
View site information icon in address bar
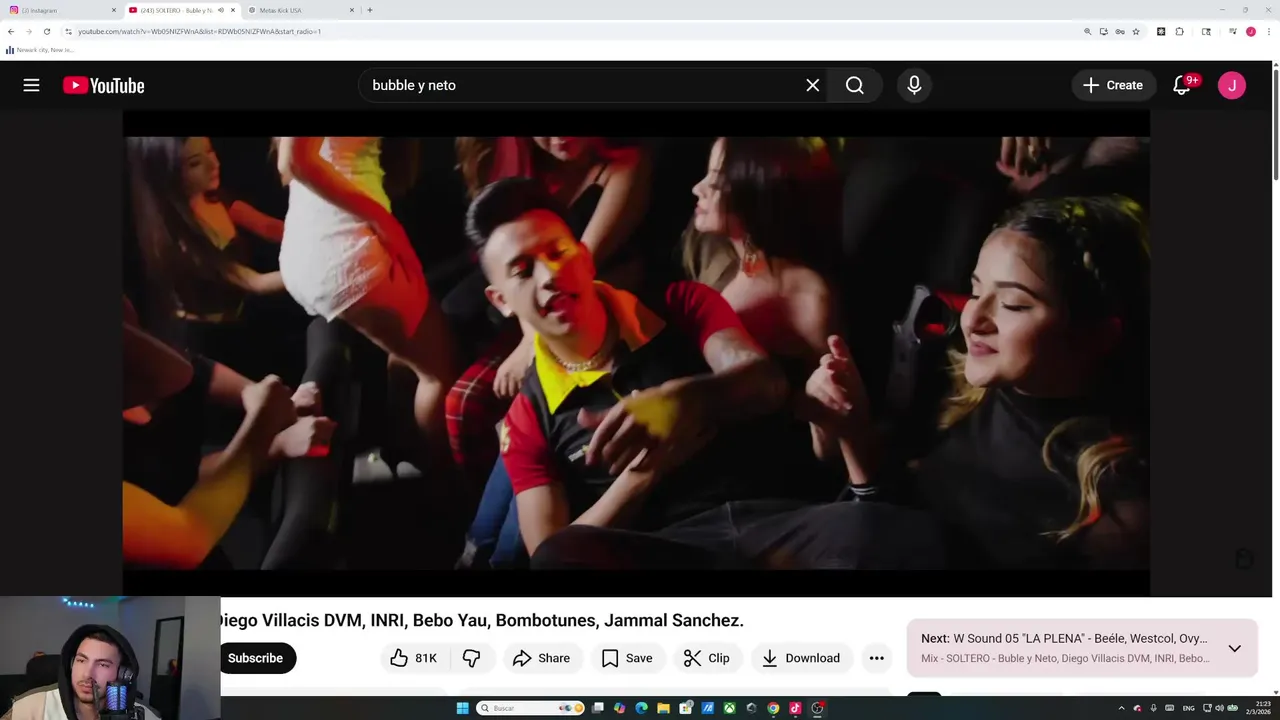[68, 31]
